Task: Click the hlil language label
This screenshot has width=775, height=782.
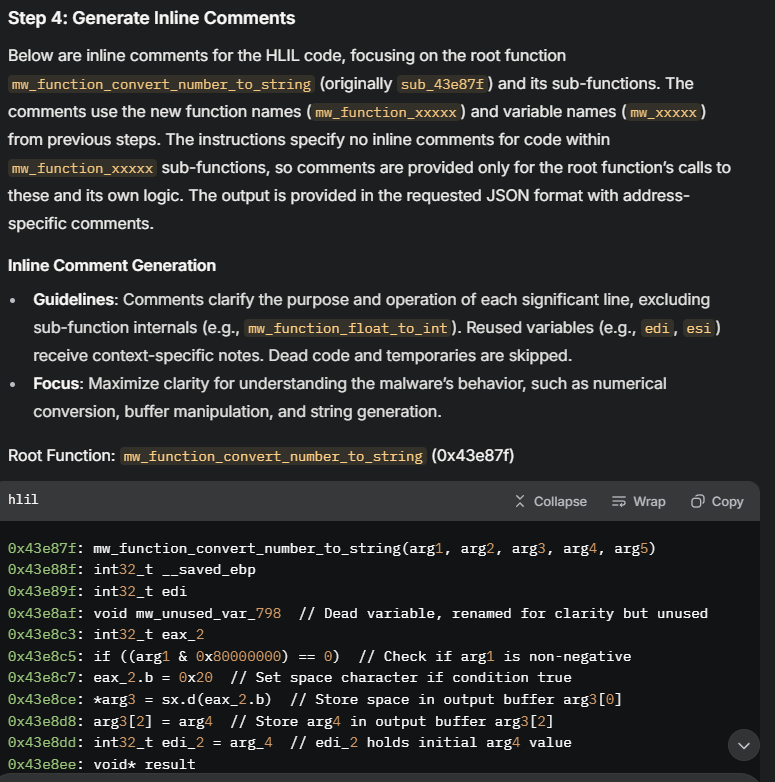Action: 23,499
